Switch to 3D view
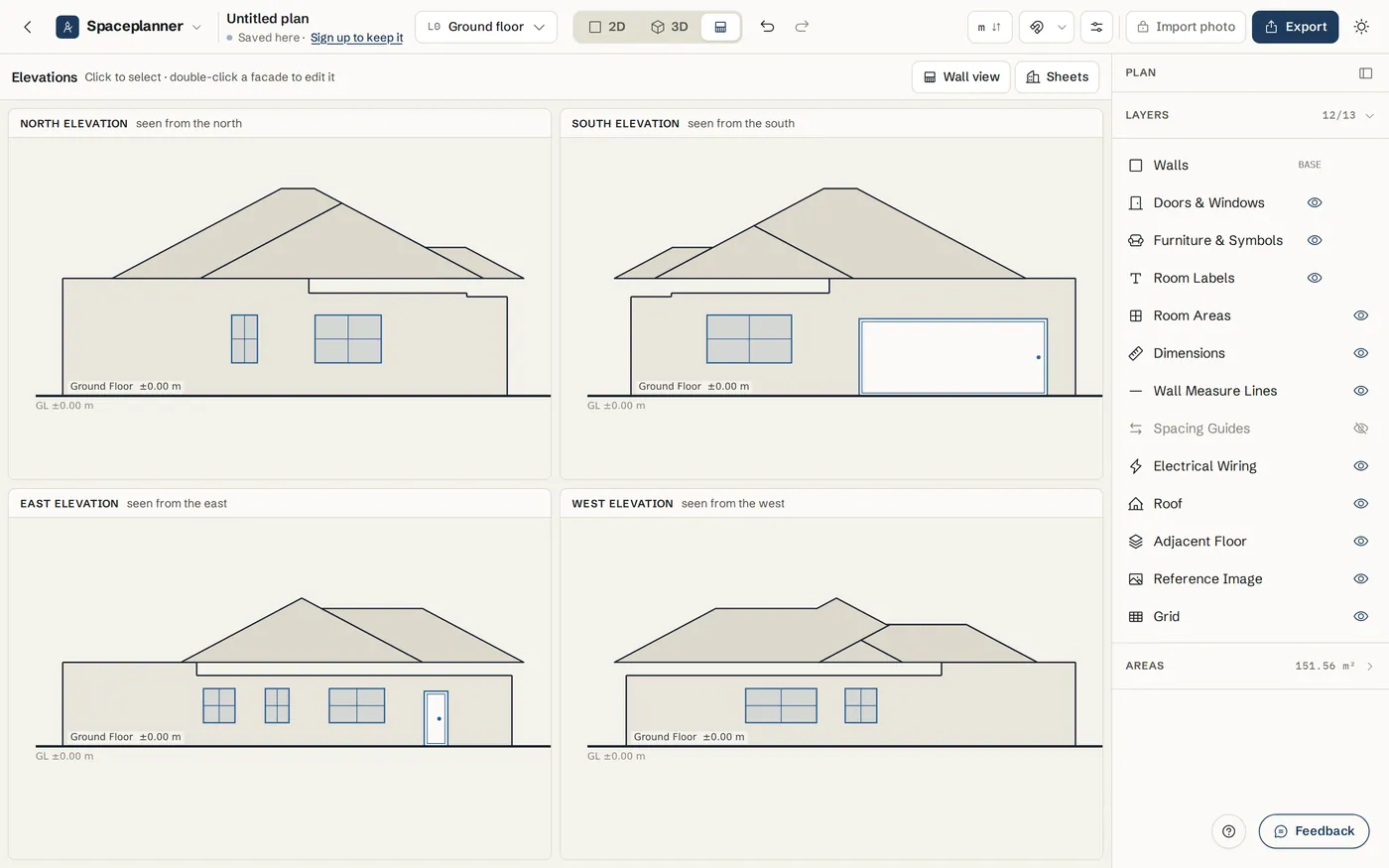The width and height of the screenshot is (1389, 868). [x=669, y=27]
